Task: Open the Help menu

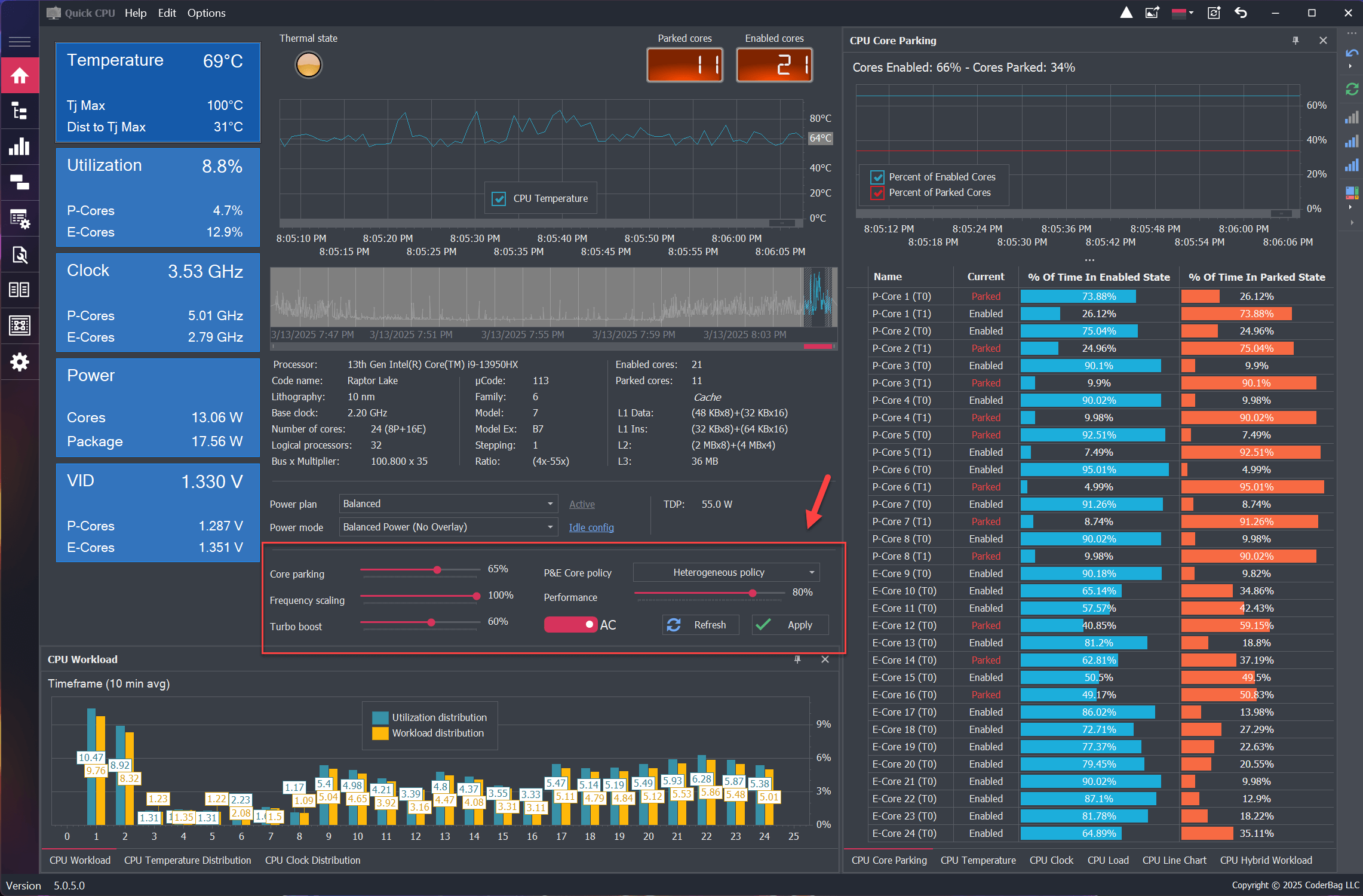Action: pyautogui.click(x=136, y=13)
